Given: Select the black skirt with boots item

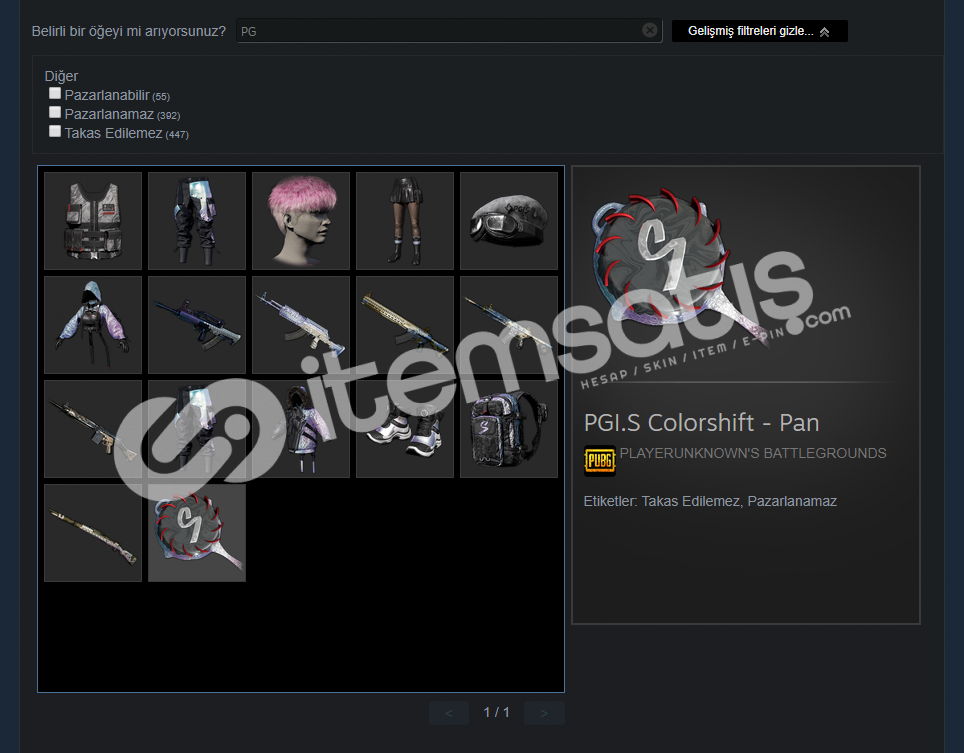Looking at the screenshot, I should click(405, 221).
